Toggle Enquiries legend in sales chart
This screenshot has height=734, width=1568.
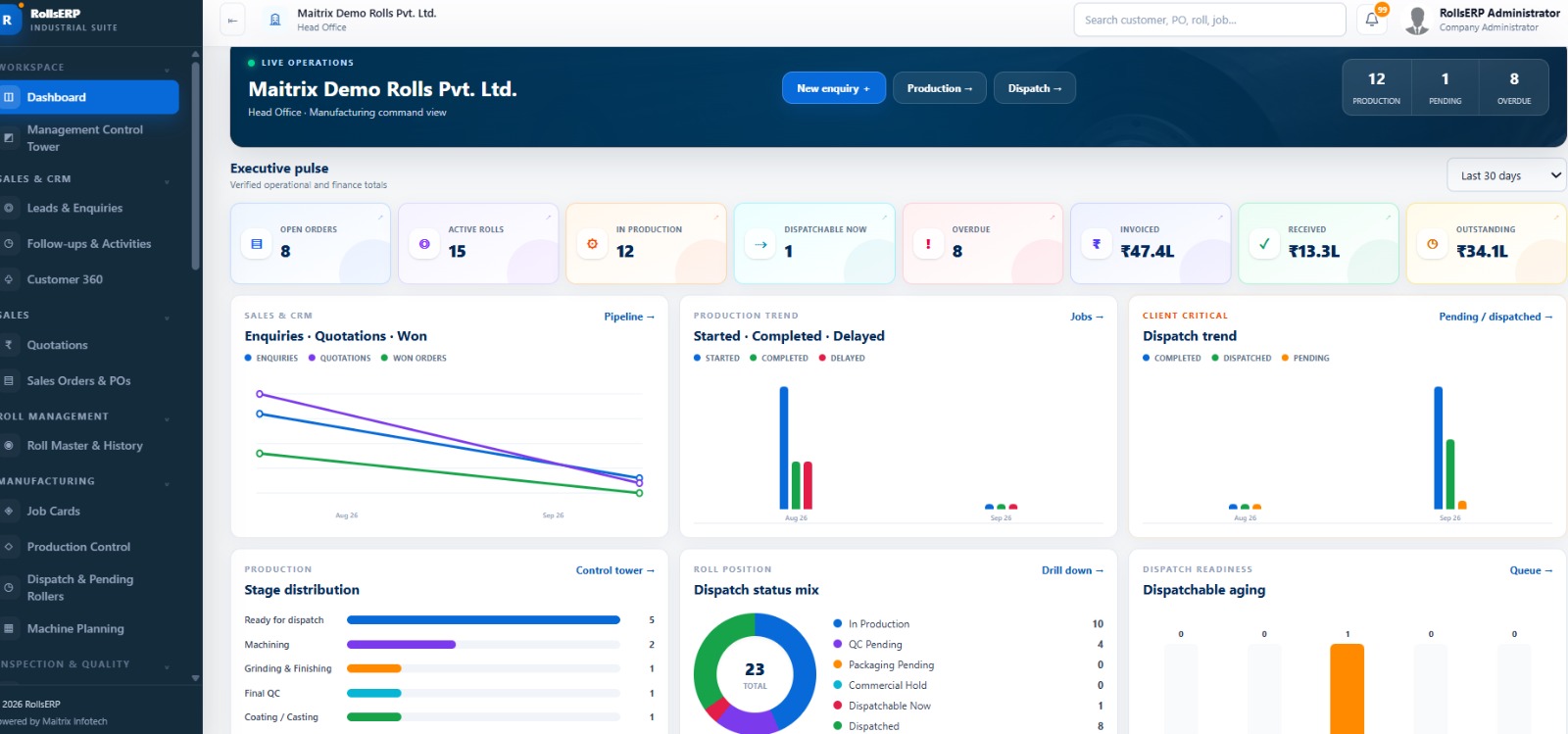[271, 359]
